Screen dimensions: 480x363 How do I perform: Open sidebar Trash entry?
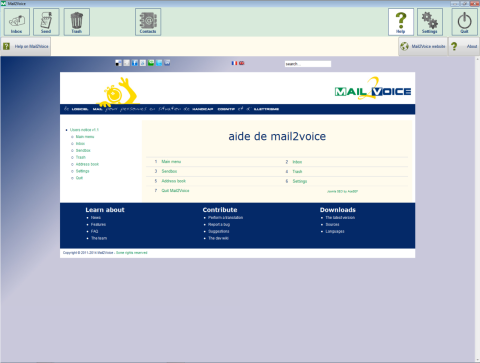[81, 157]
